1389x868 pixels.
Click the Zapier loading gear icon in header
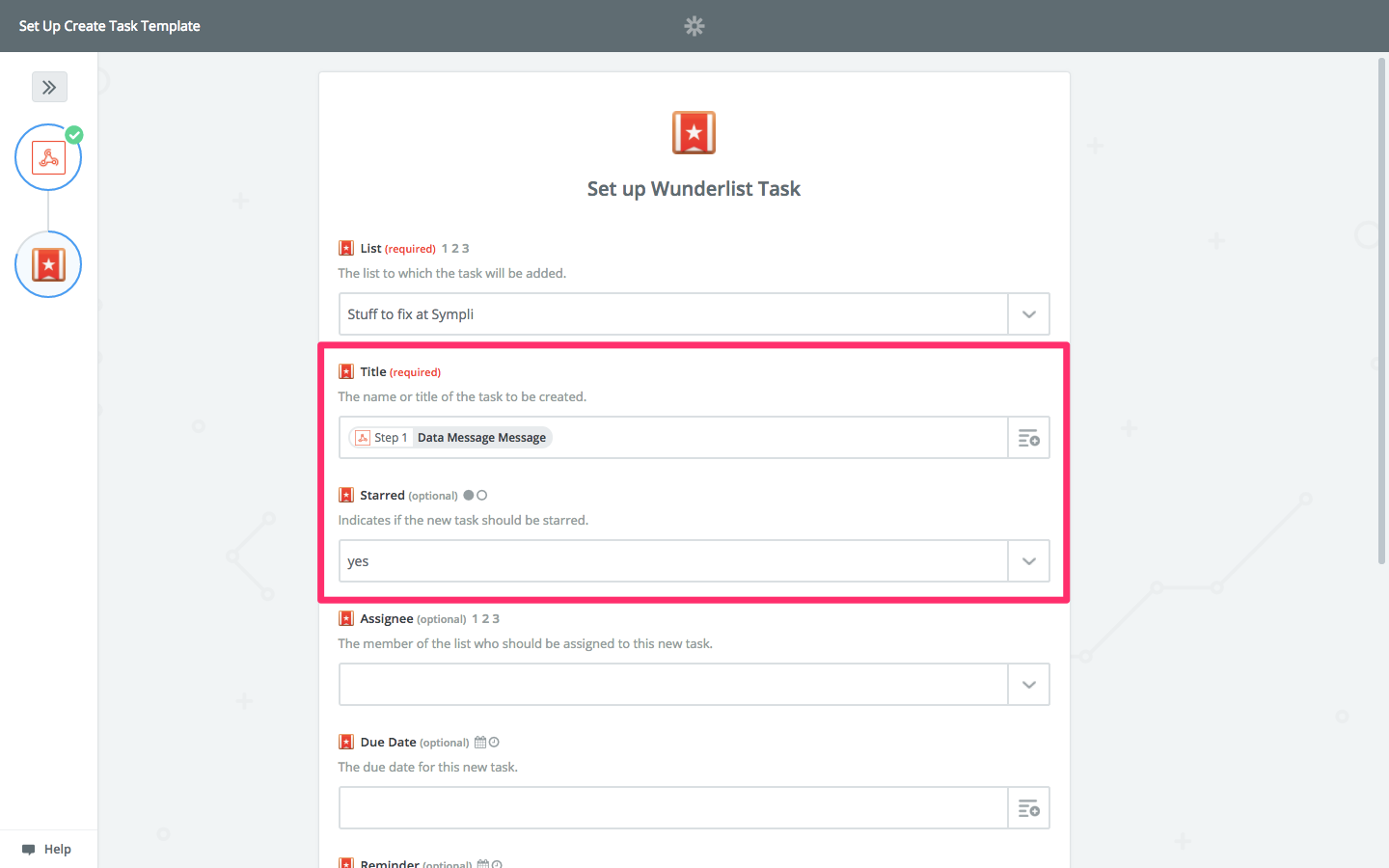(694, 26)
